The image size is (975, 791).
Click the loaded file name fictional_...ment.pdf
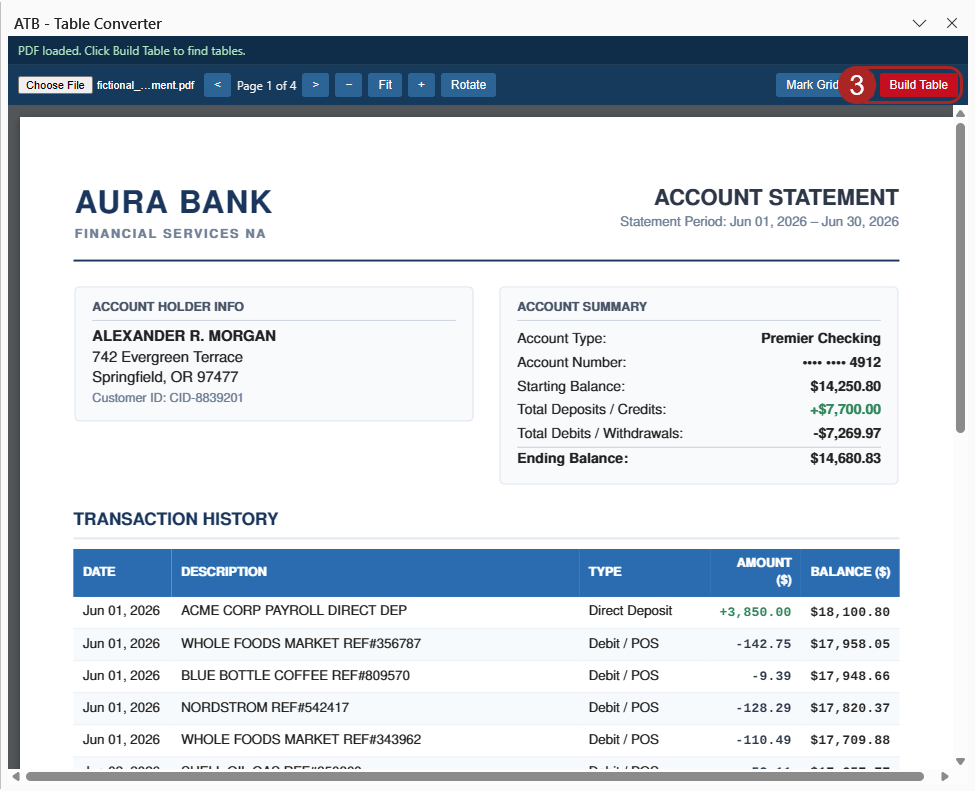tap(146, 85)
